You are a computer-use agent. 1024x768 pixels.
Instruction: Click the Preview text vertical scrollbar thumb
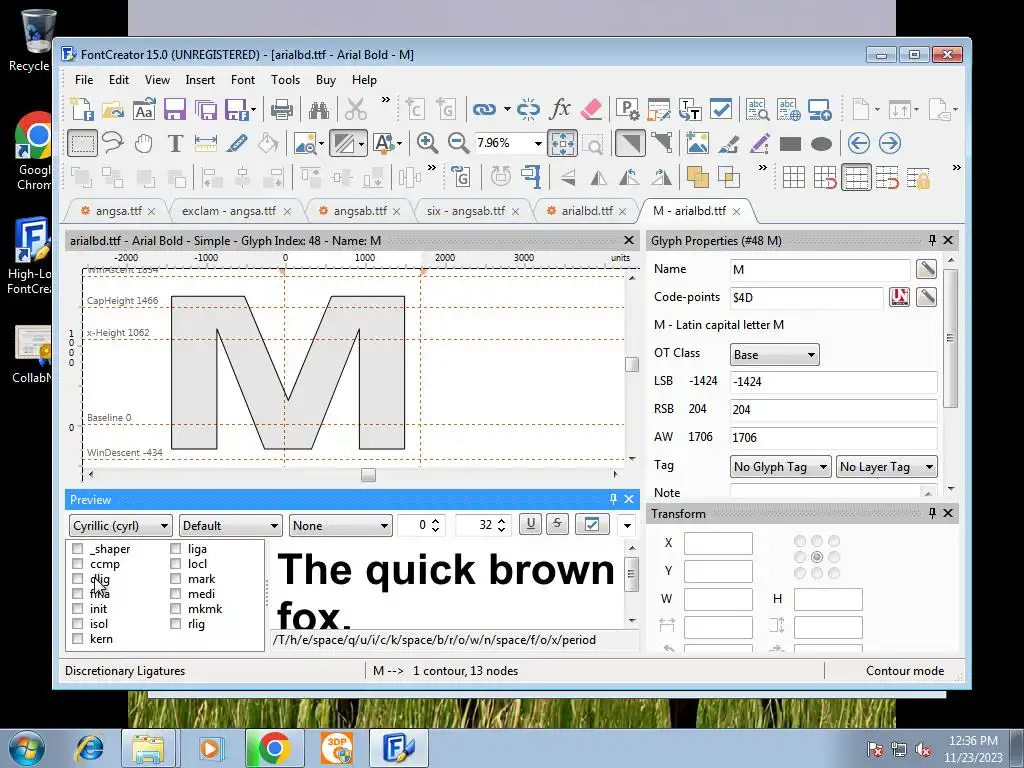(632, 574)
